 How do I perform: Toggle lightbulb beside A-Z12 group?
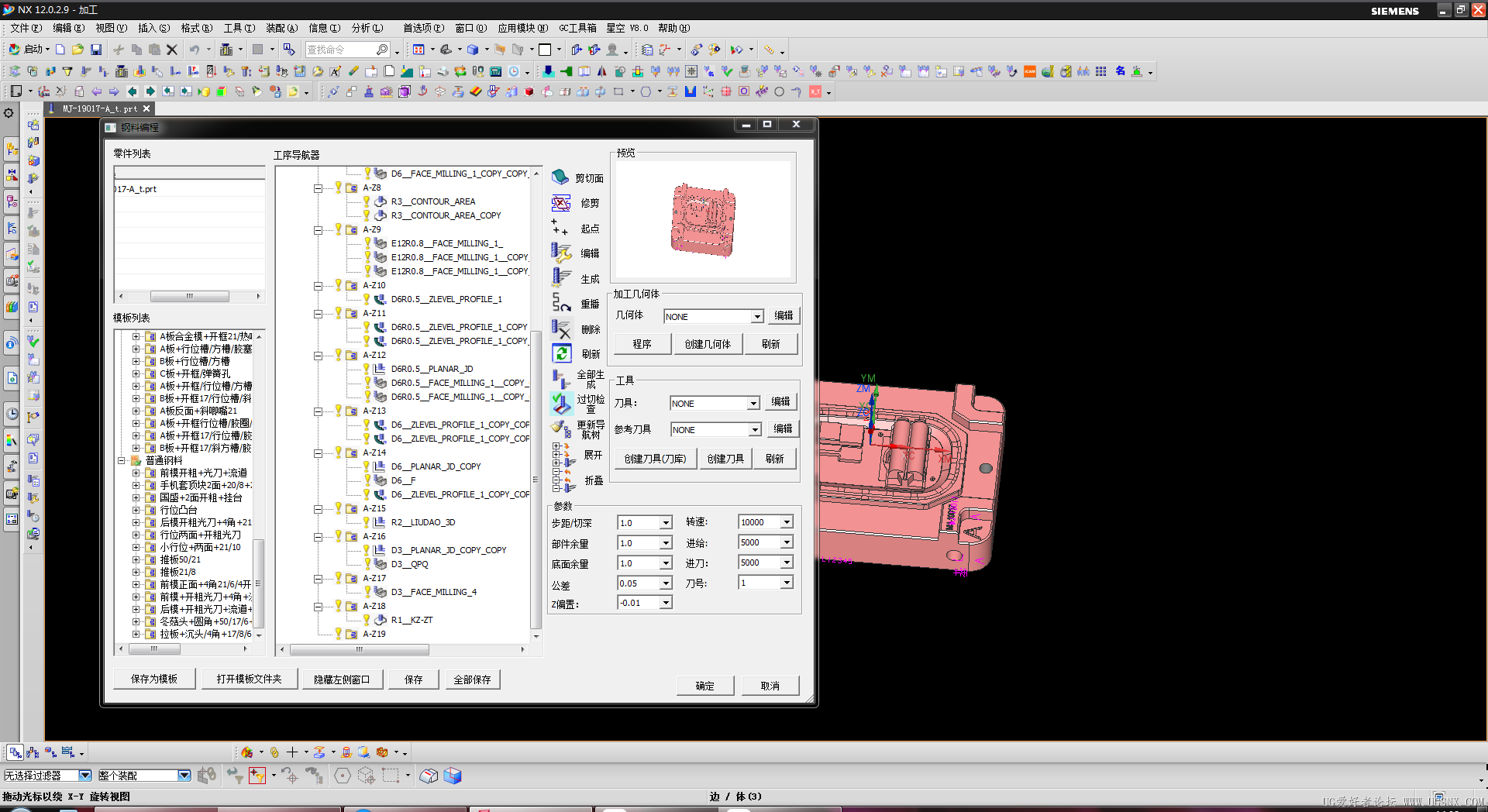pyautogui.click(x=338, y=355)
